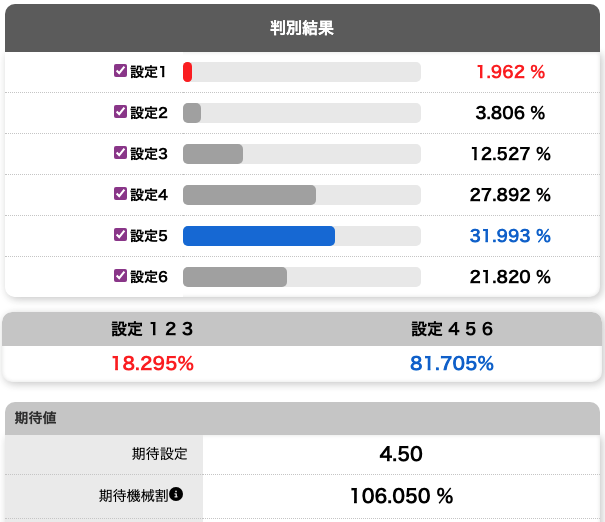The image size is (605, 522).
Task: Click the gray 設定4 probability bar
Action: [x=249, y=195]
